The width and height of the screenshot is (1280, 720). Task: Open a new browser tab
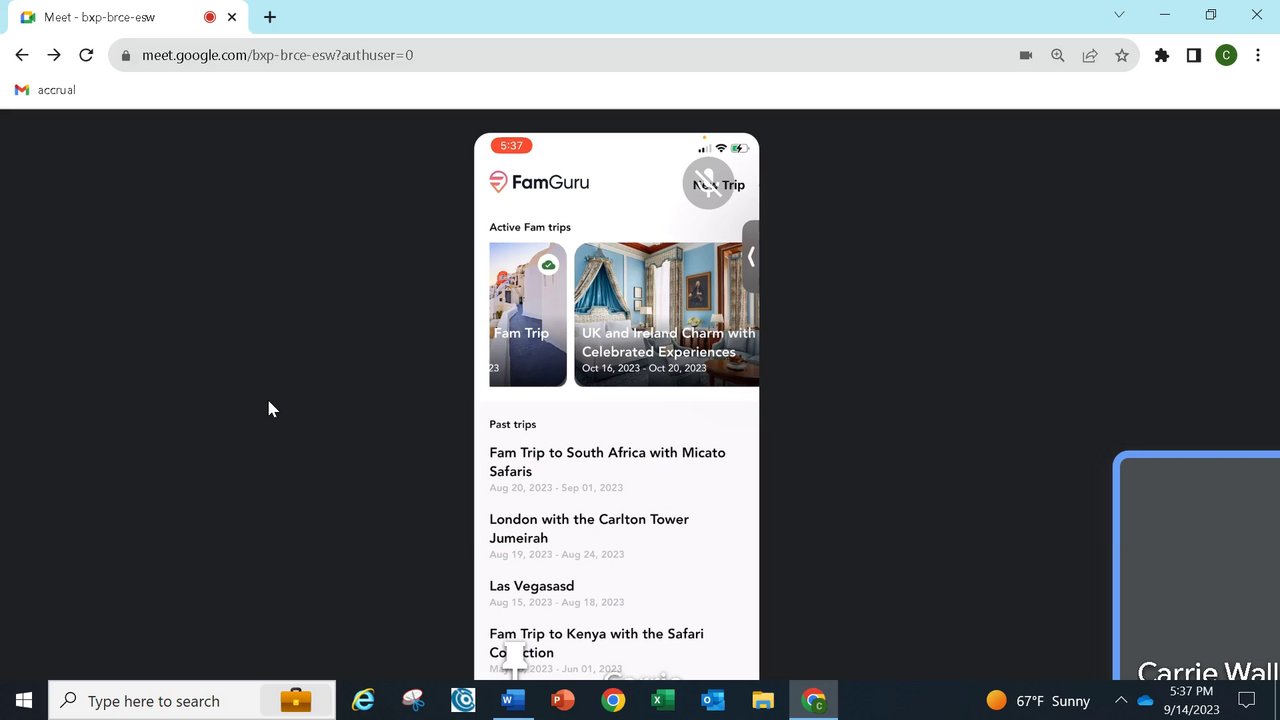tap(270, 17)
